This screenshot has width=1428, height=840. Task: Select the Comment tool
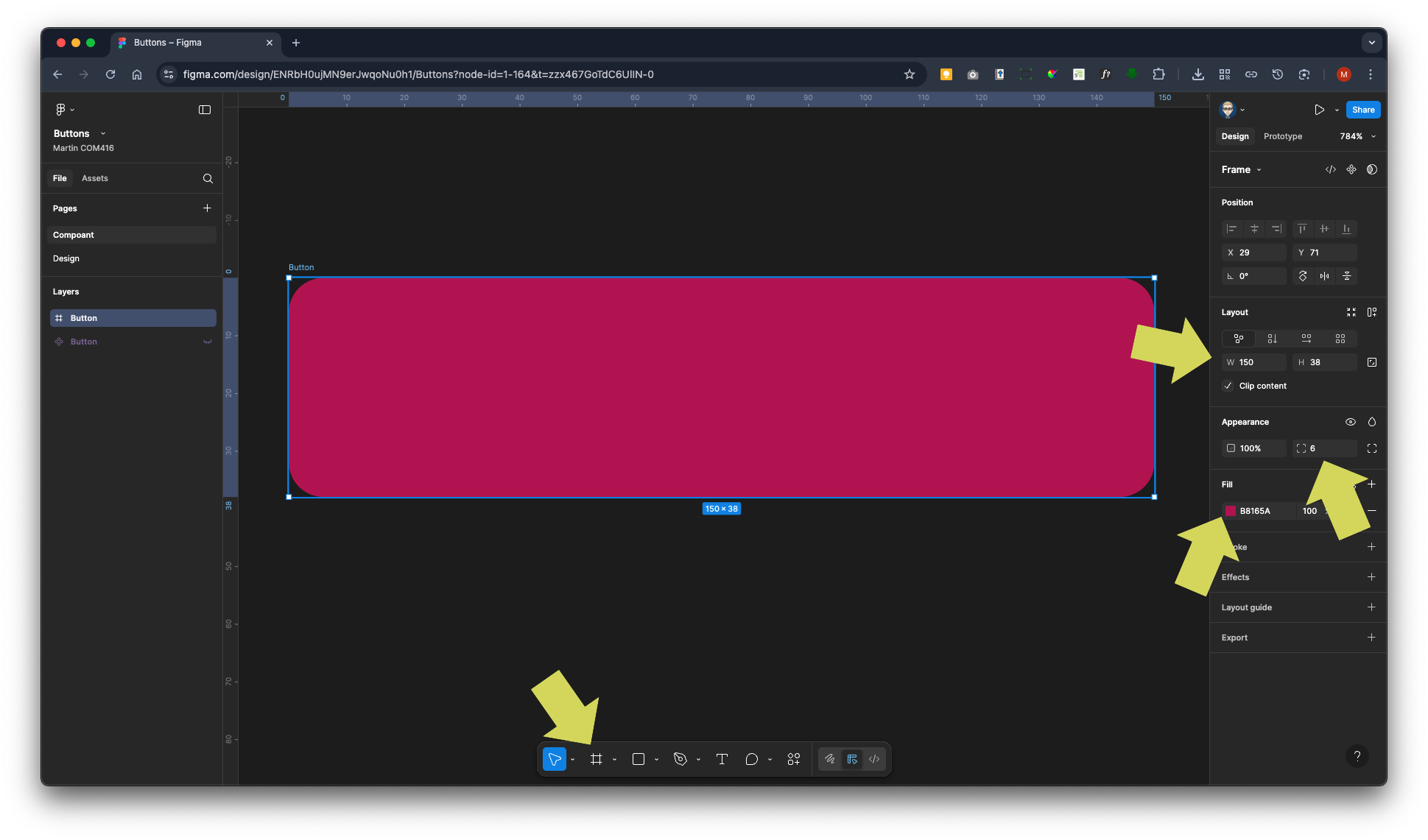pos(751,759)
